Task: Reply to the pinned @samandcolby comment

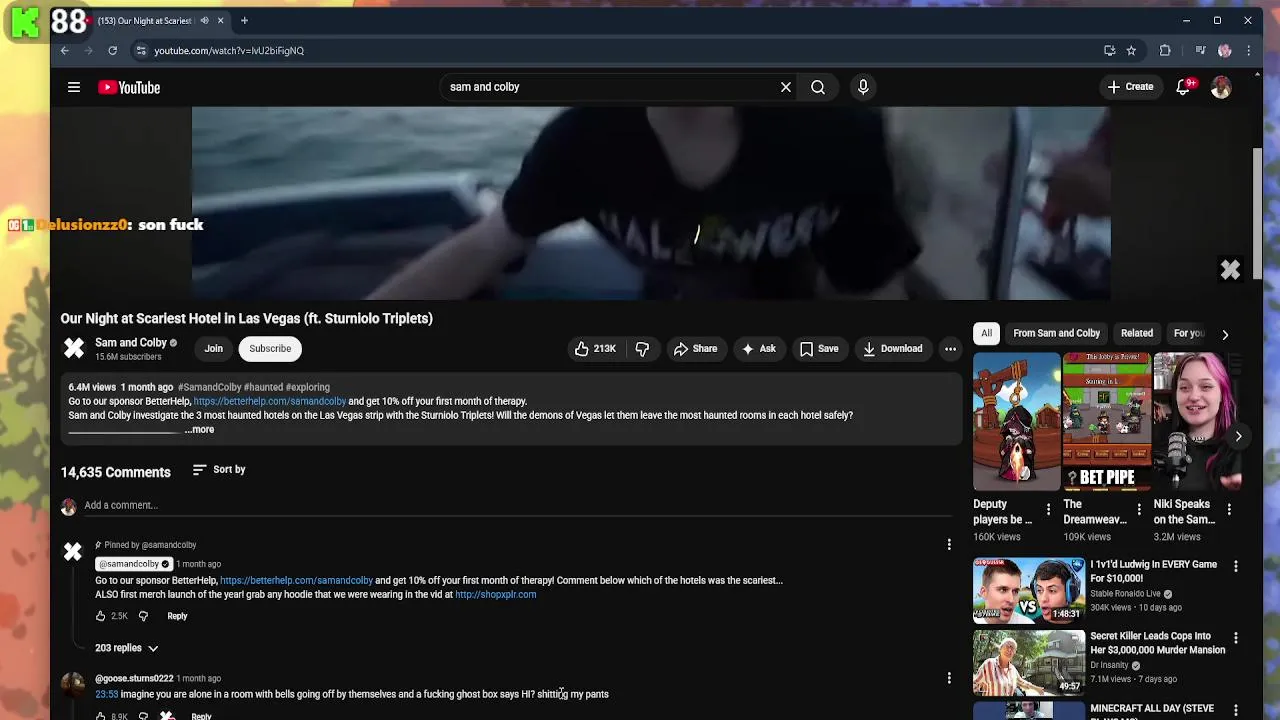Action: coord(177,616)
